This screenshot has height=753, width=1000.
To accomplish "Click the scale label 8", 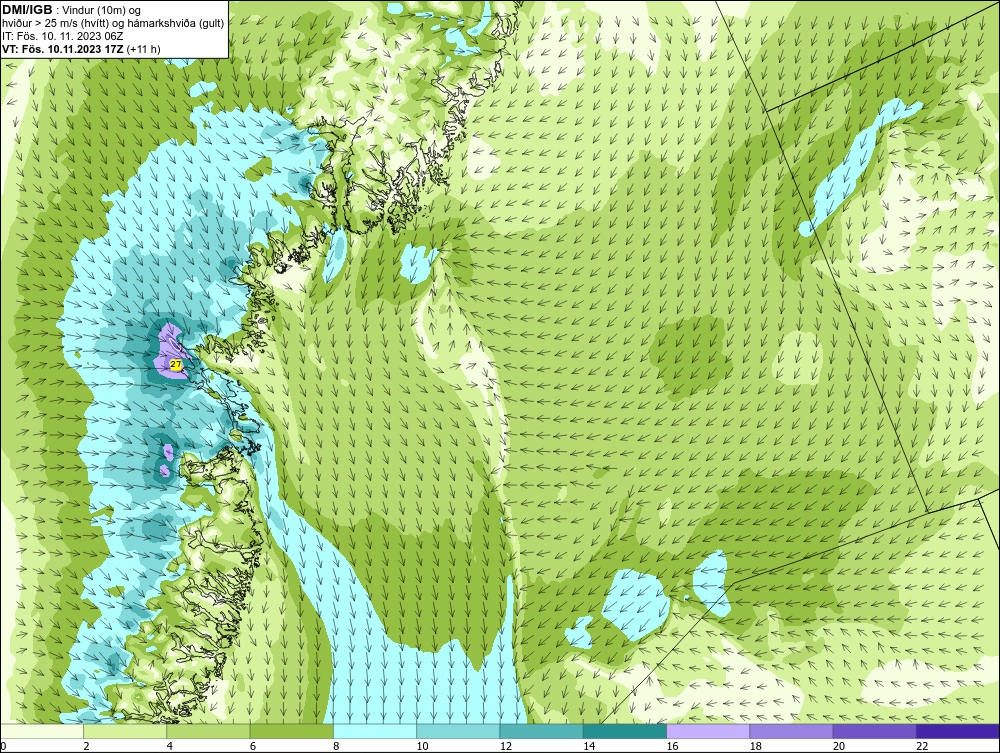I will tap(336, 746).
